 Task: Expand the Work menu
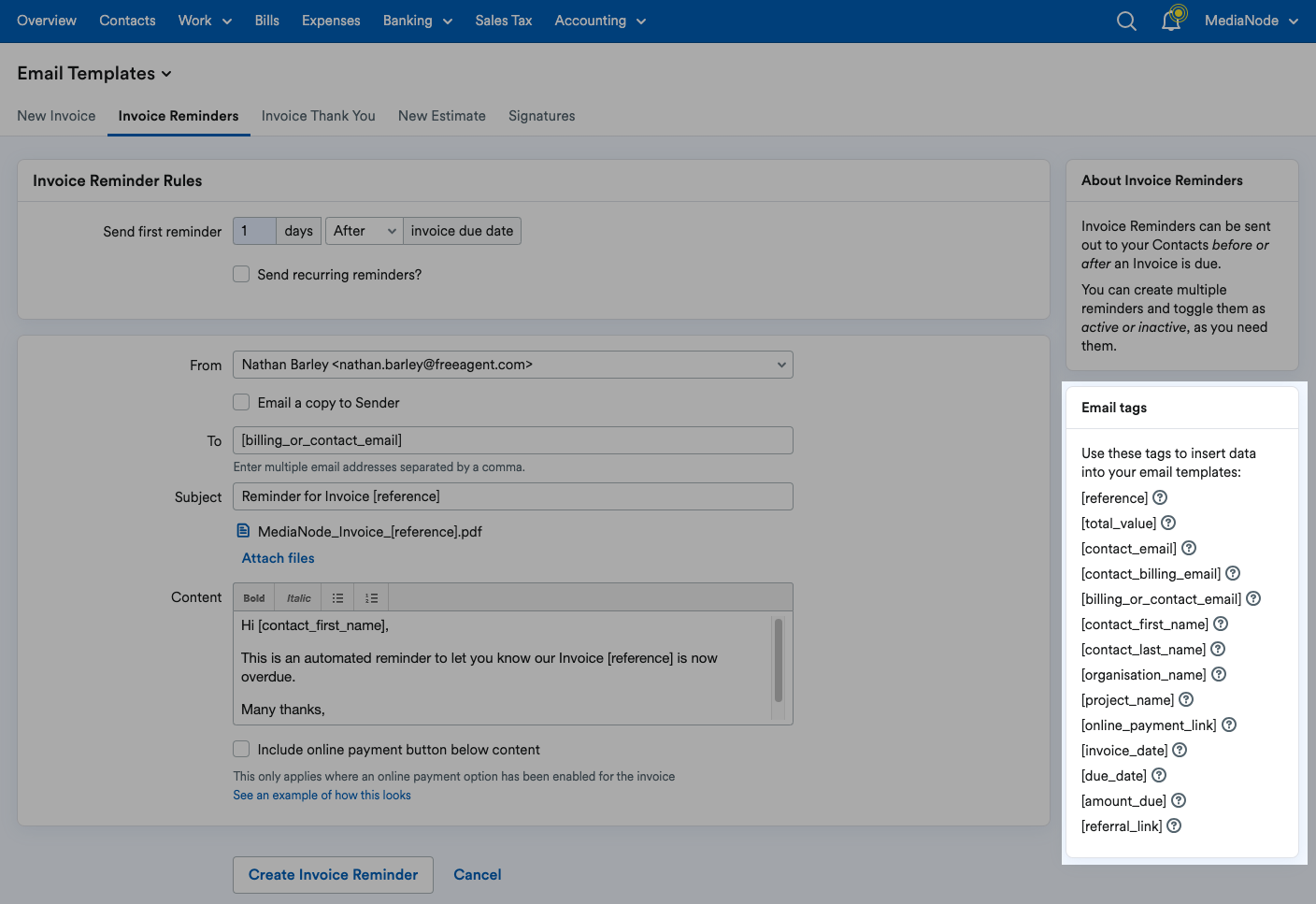click(205, 21)
